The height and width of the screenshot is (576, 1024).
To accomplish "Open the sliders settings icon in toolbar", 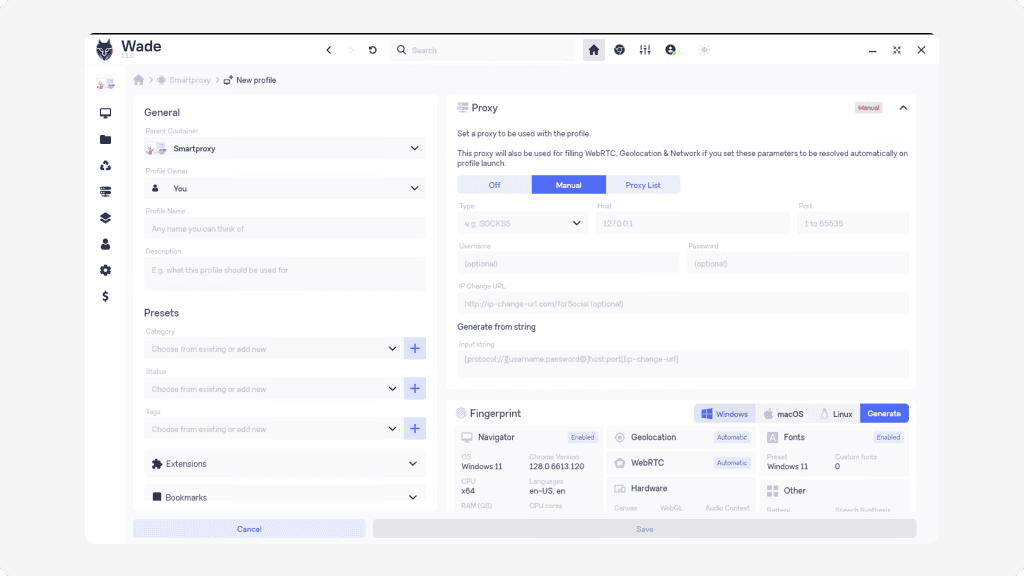I will coord(645,50).
